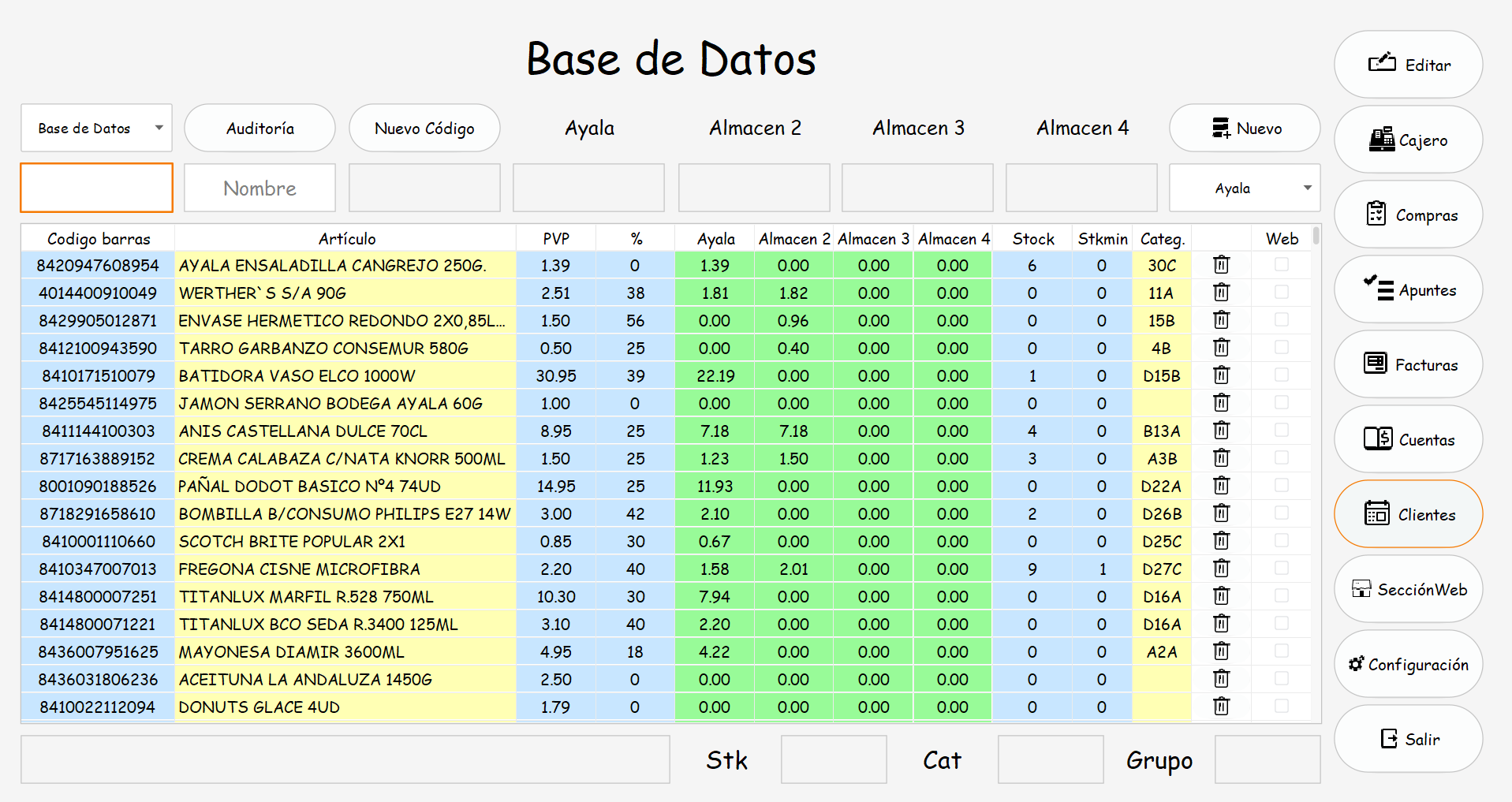Delete the WERTHER'S S/A 90G row via trash icon
The image size is (1512, 802).
click(1221, 293)
